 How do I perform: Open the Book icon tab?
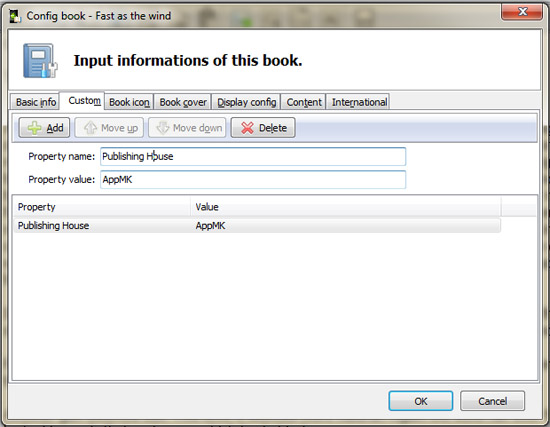click(129, 102)
